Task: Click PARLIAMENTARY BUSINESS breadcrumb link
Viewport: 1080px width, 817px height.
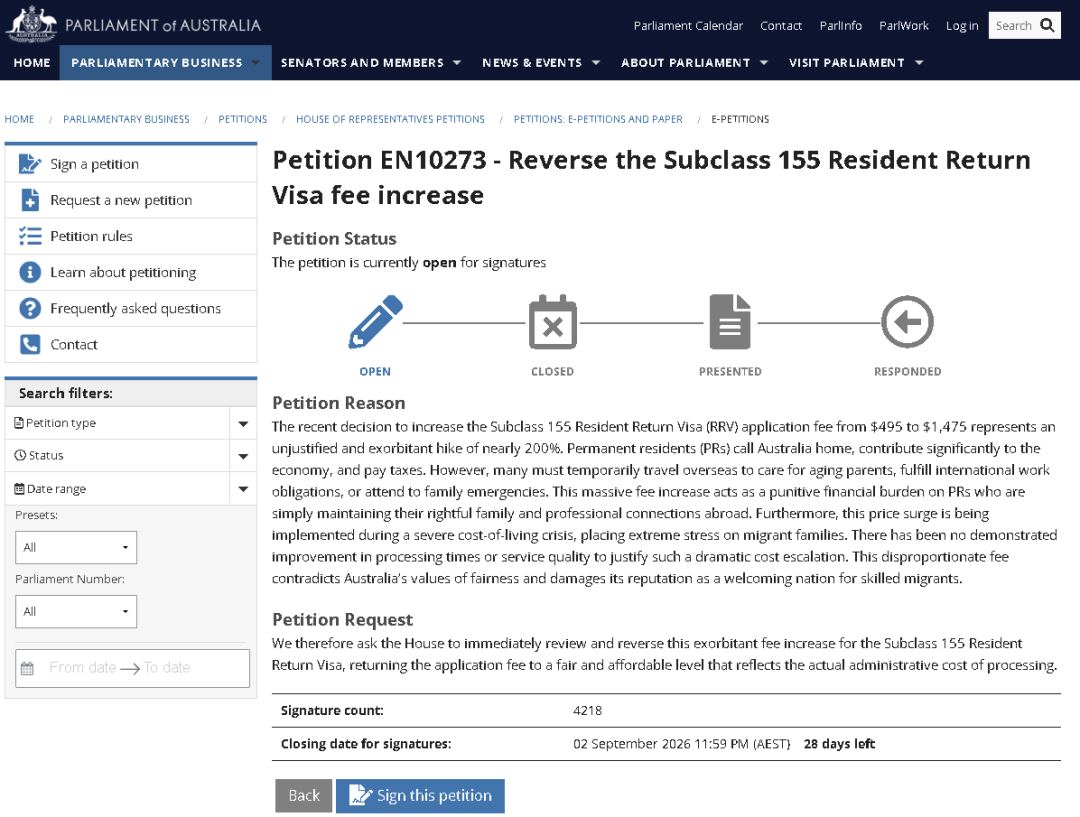Action: (x=126, y=119)
